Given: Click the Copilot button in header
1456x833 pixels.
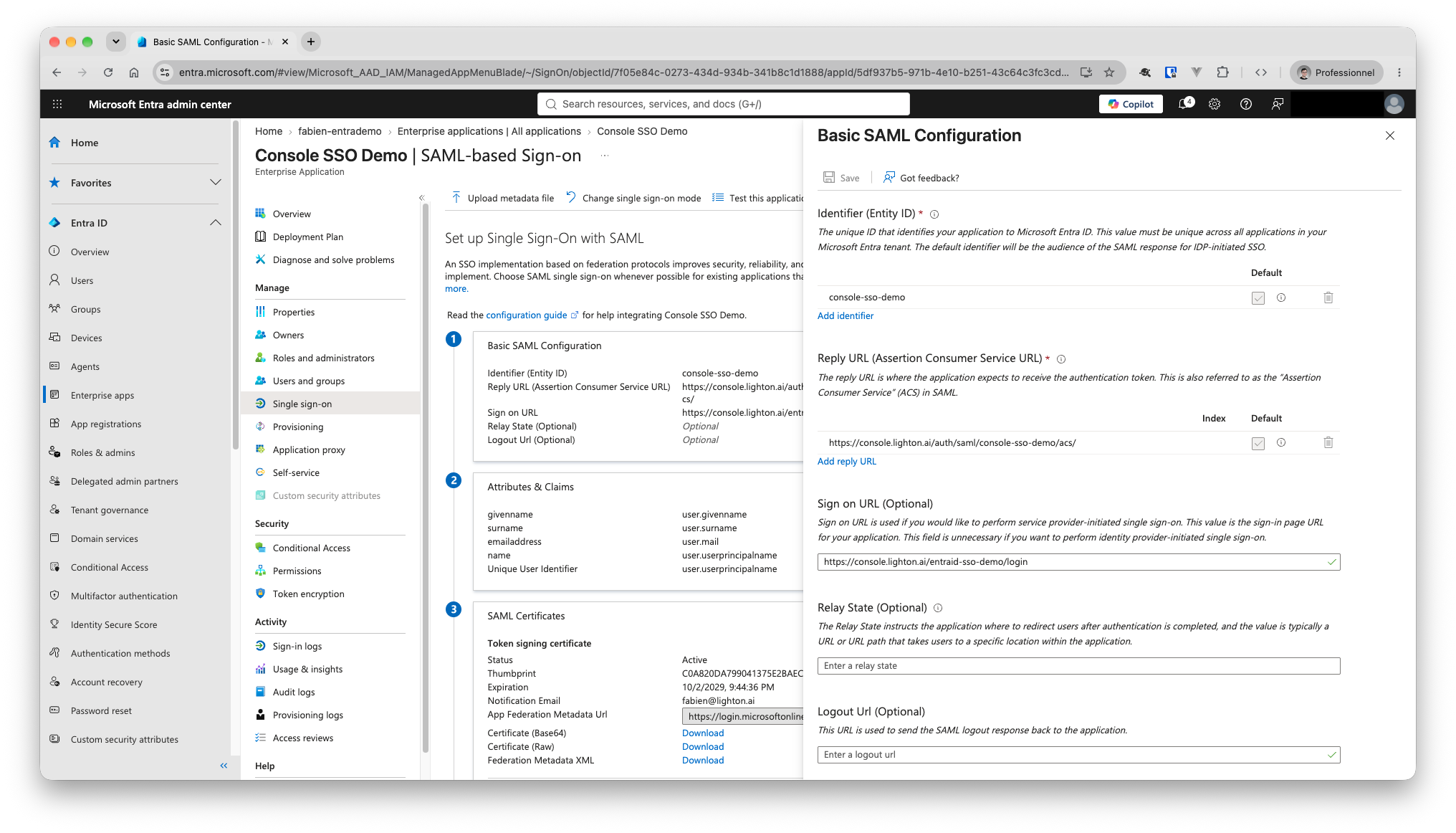Looking at the screenshot, I should [1131, 104].
